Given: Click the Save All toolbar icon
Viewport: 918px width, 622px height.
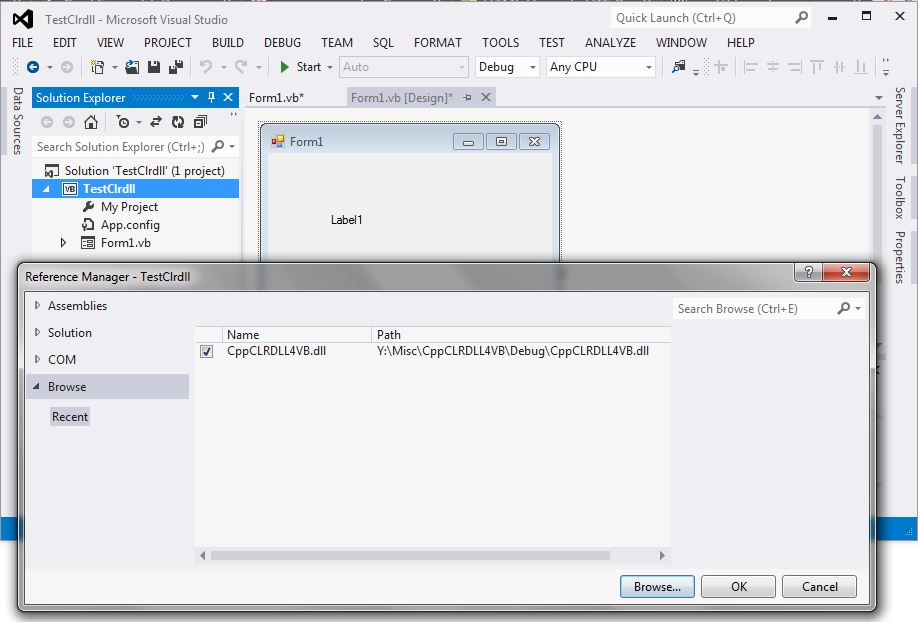Looking at the screenshot, I should (x=178, y=65).
